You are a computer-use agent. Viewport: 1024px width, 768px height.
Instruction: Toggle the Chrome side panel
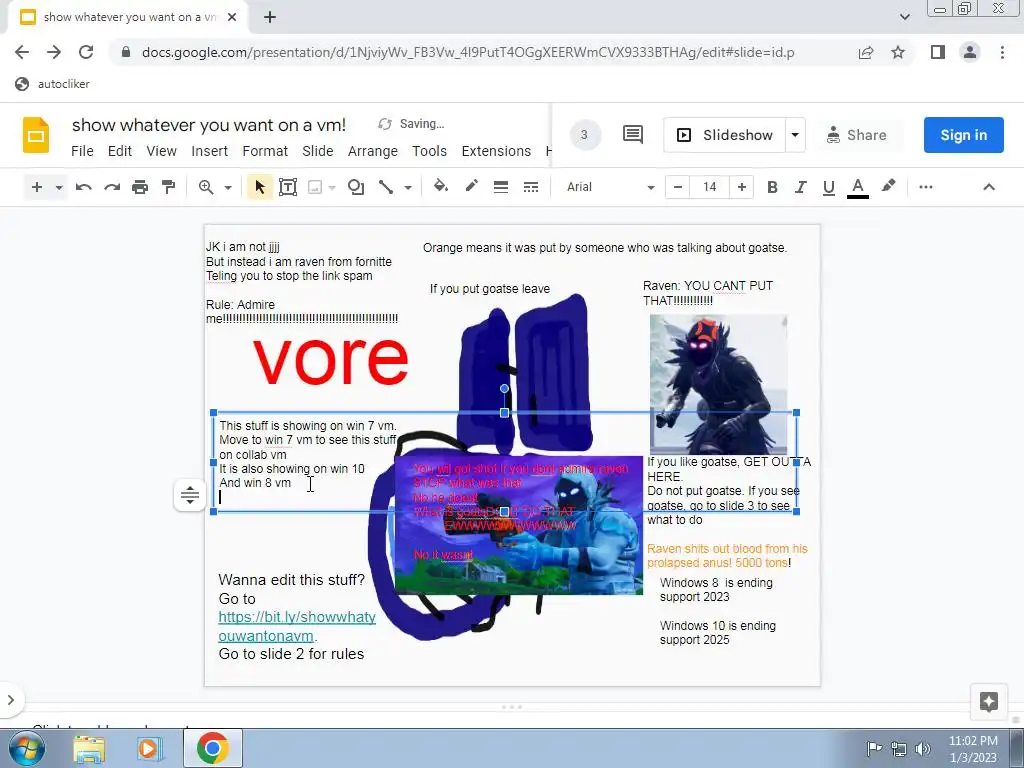click(x=938, y=52)
